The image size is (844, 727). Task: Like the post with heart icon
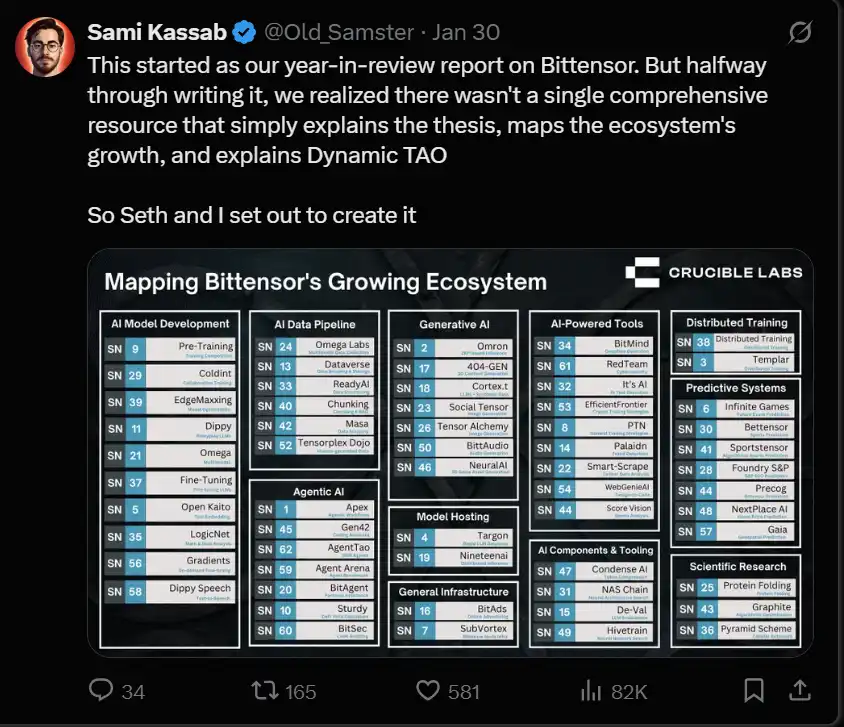(x=428, y=690)
